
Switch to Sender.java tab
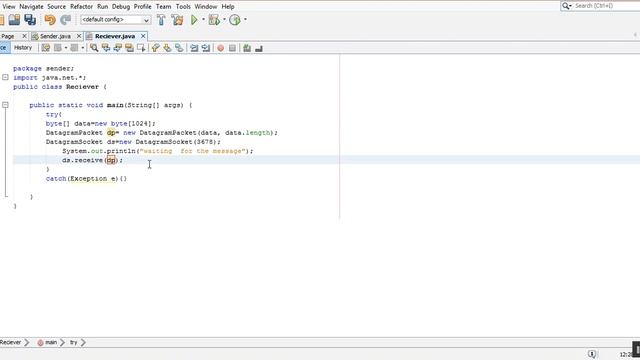[x=56, y=36]
